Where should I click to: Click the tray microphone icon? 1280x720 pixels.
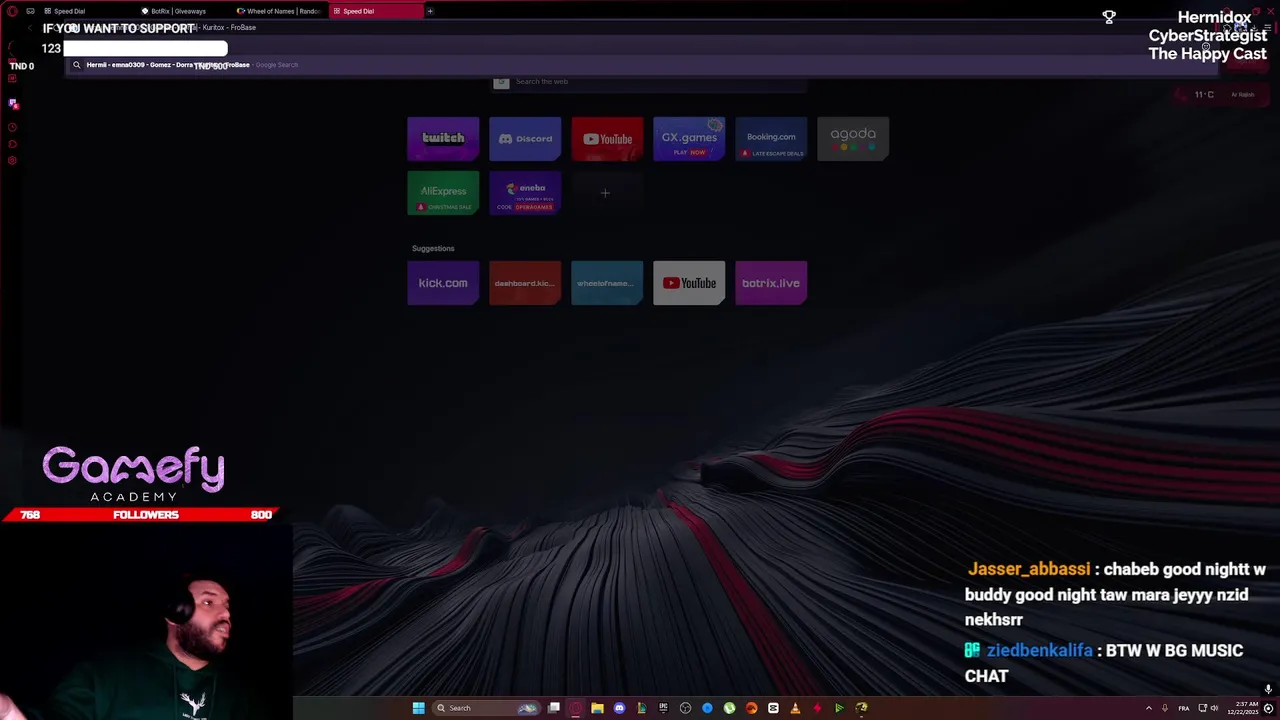(x=1165, y=708)
